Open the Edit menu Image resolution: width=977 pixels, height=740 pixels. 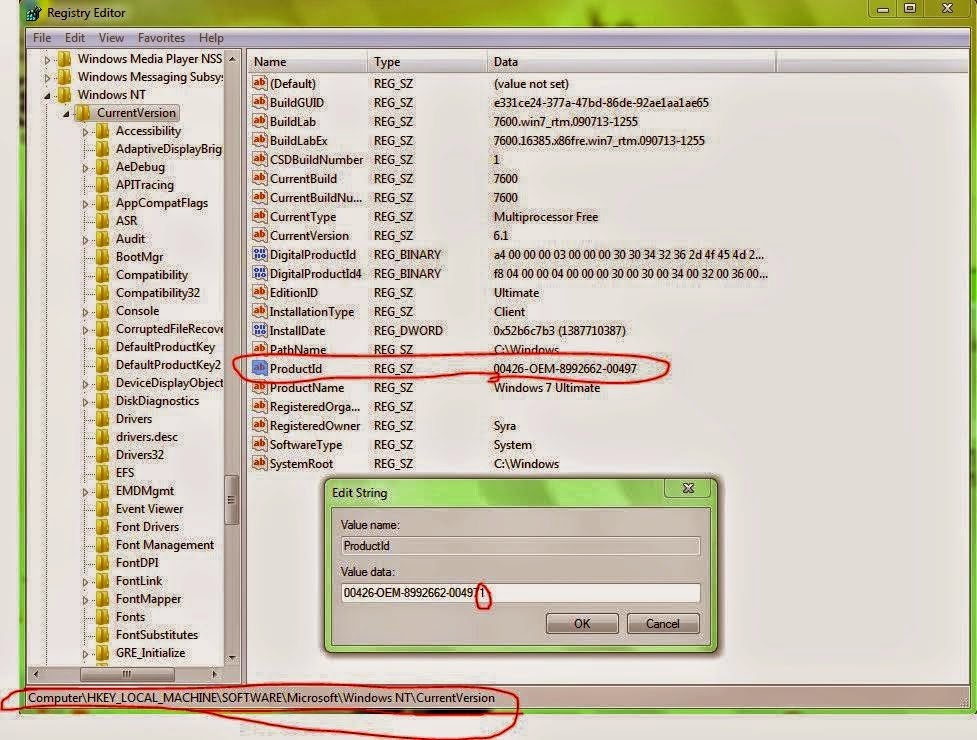(x=75, y=38)
